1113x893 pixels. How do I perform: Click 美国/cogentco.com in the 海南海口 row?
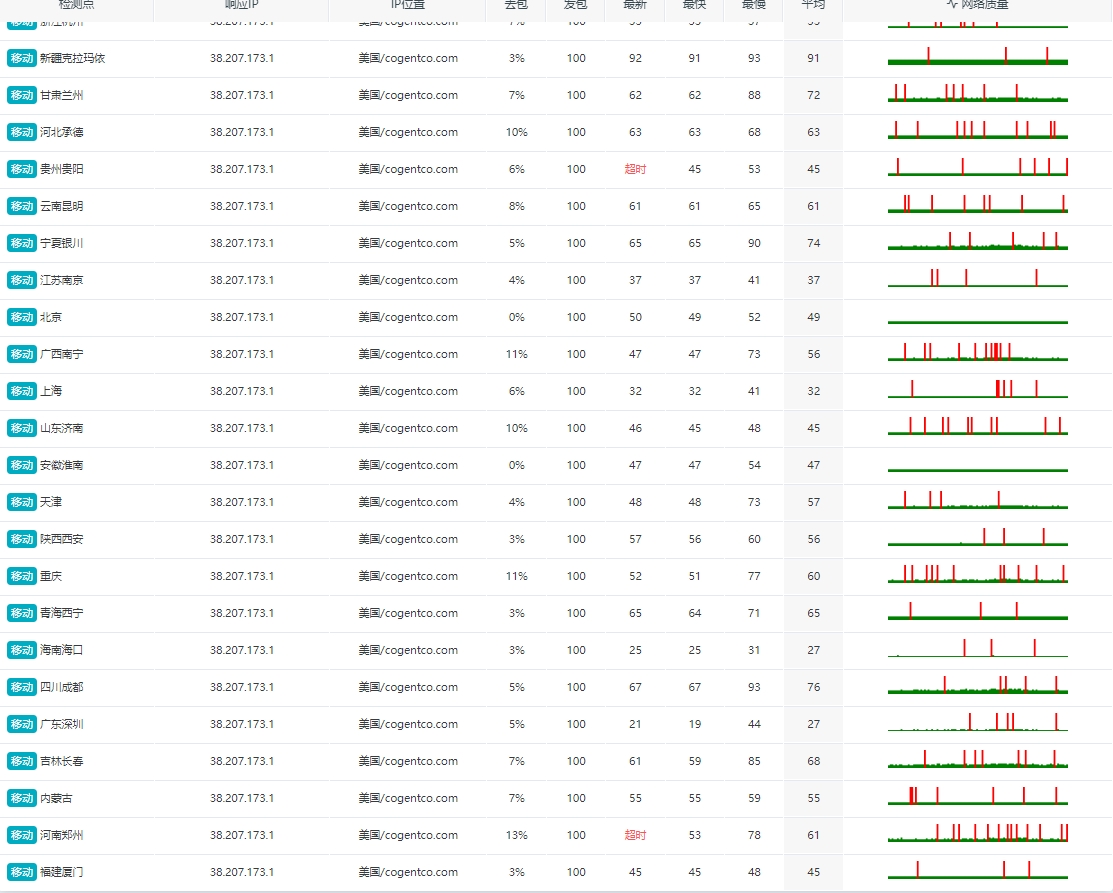click(x=408, y=650)
